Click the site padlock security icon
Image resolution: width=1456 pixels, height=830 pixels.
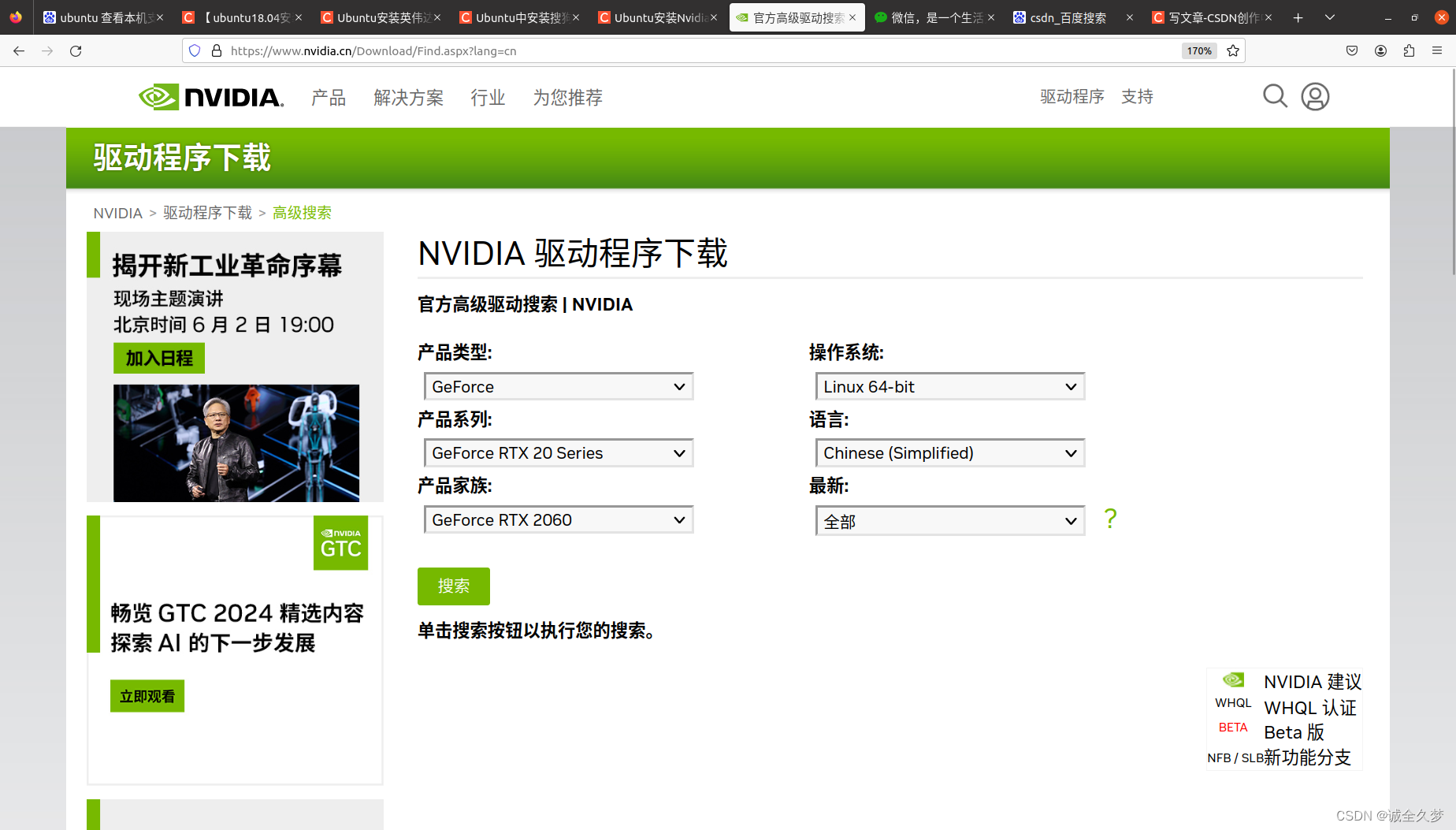[x=217, y=50]
